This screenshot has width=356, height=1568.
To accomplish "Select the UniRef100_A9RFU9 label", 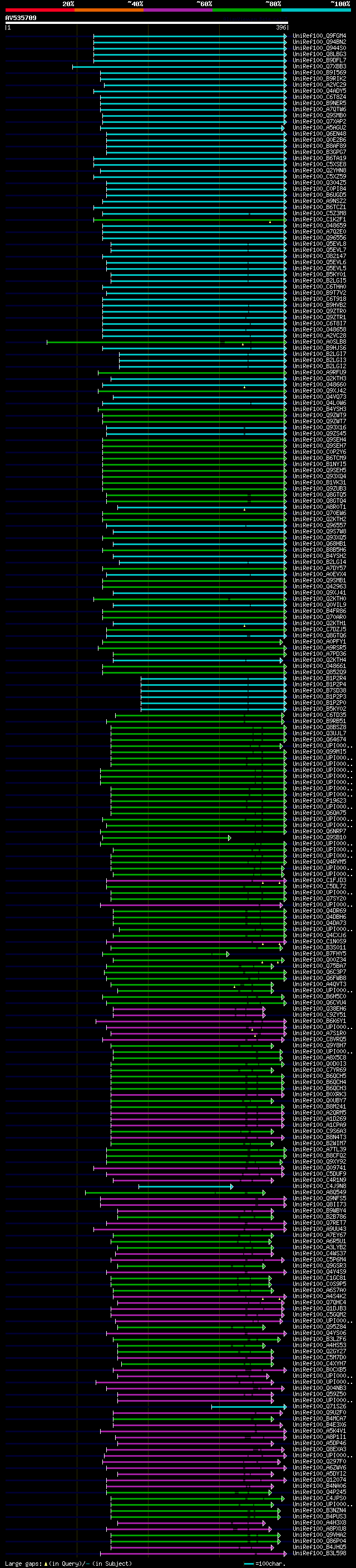I will coord(319,372).
